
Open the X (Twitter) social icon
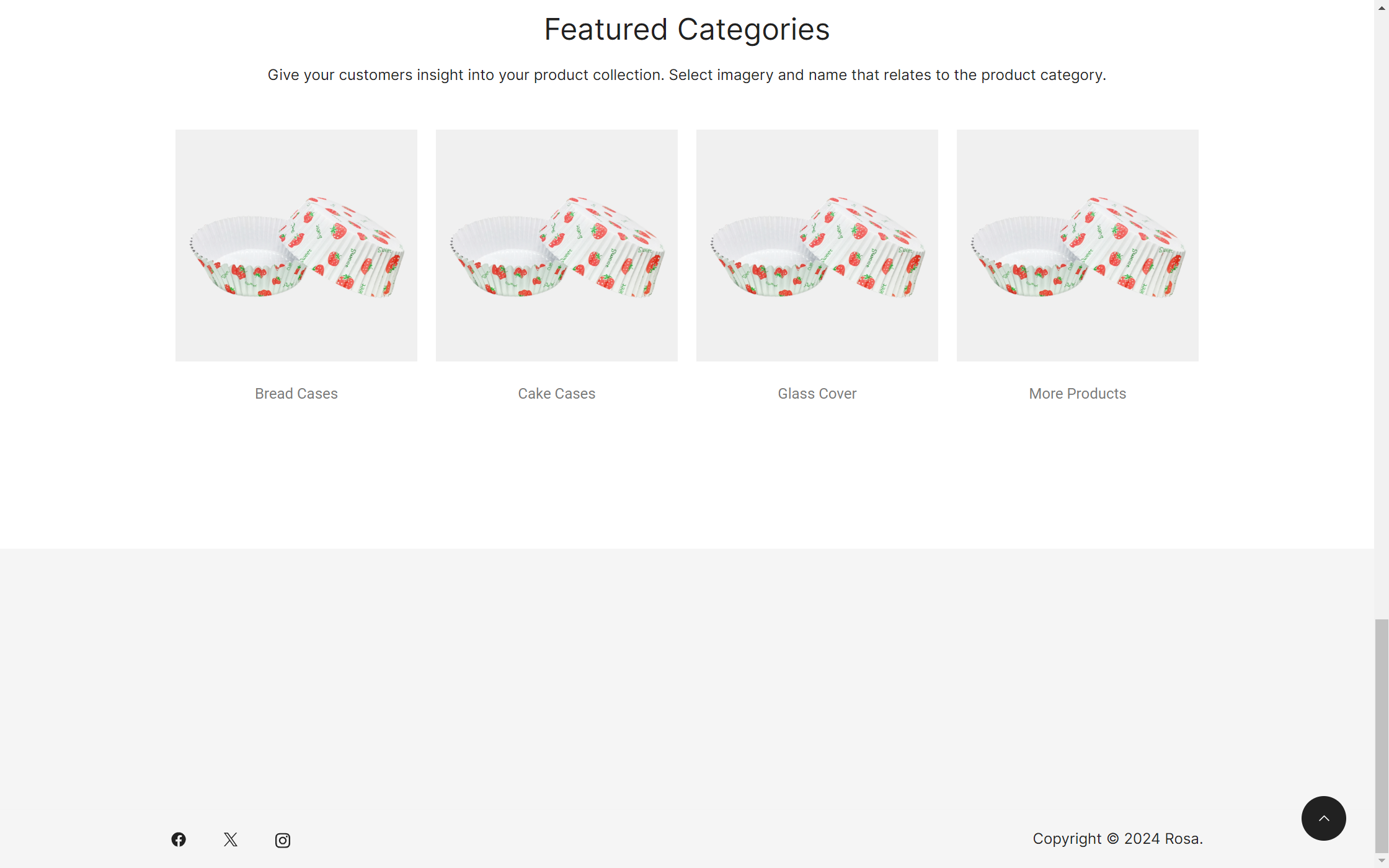point(231,839)
